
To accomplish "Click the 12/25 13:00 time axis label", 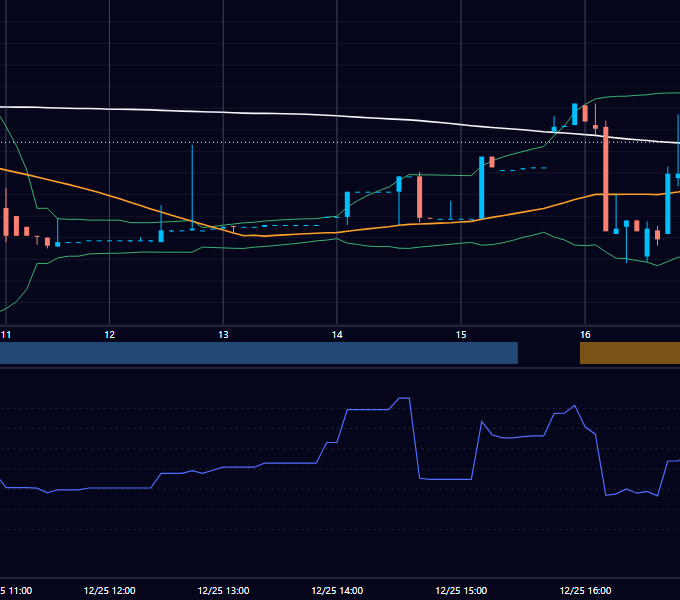I will (x=223, y=590).
